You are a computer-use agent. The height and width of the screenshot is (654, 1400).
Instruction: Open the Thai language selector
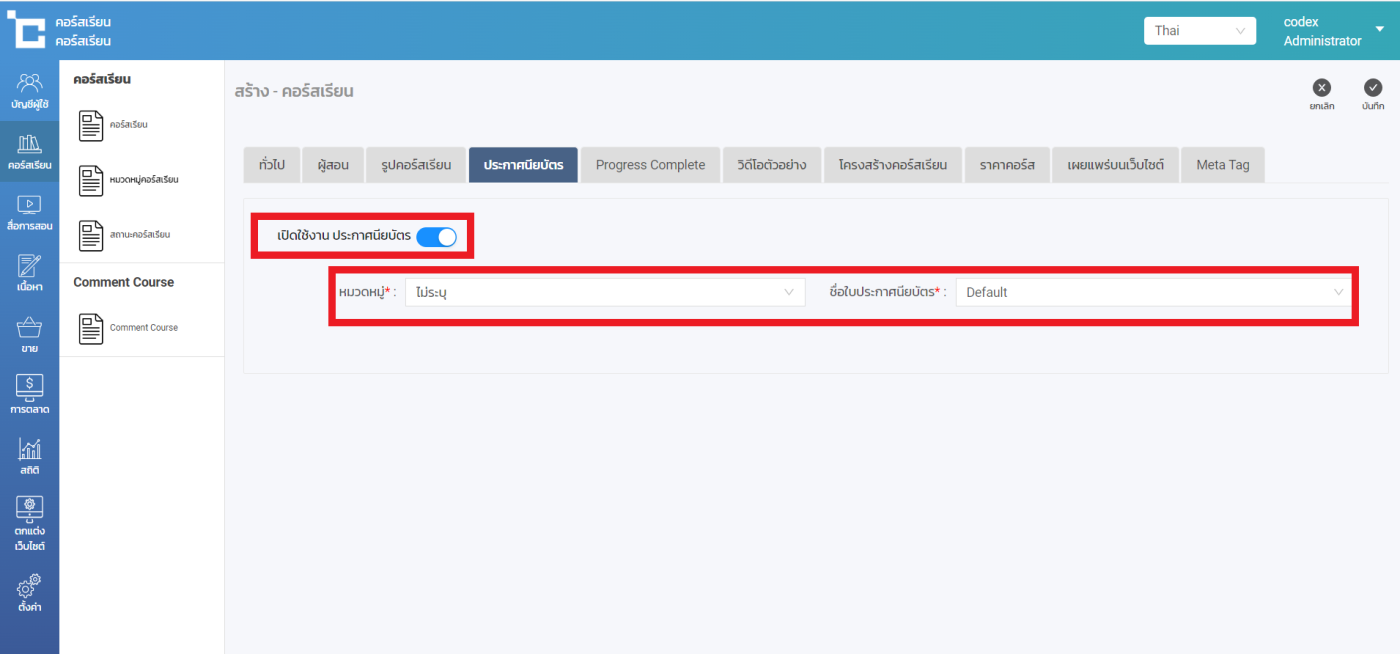(x=1199, y=31)
